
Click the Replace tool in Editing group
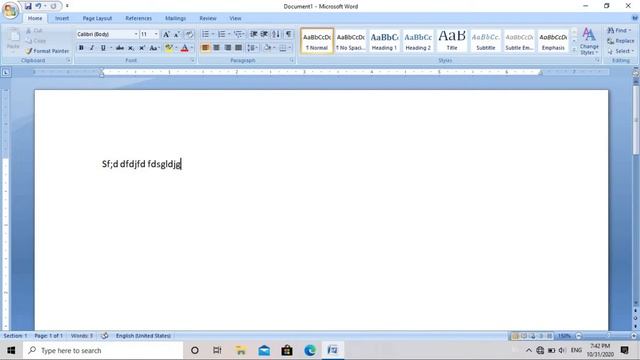tap(621, 41)
